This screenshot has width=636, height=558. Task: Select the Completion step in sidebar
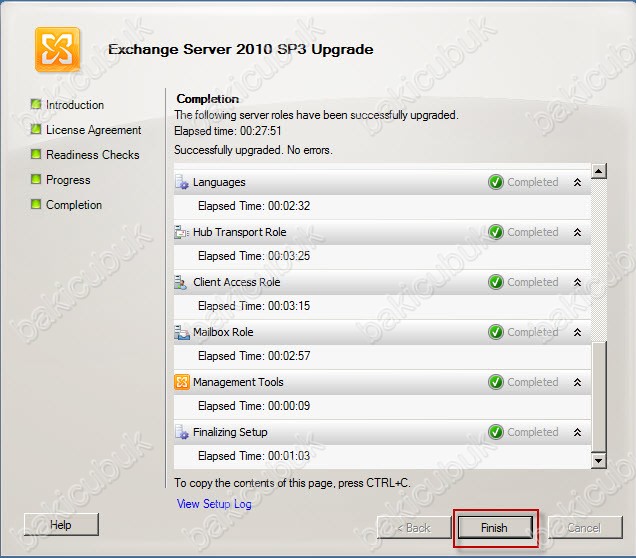[x=74, y=205]
